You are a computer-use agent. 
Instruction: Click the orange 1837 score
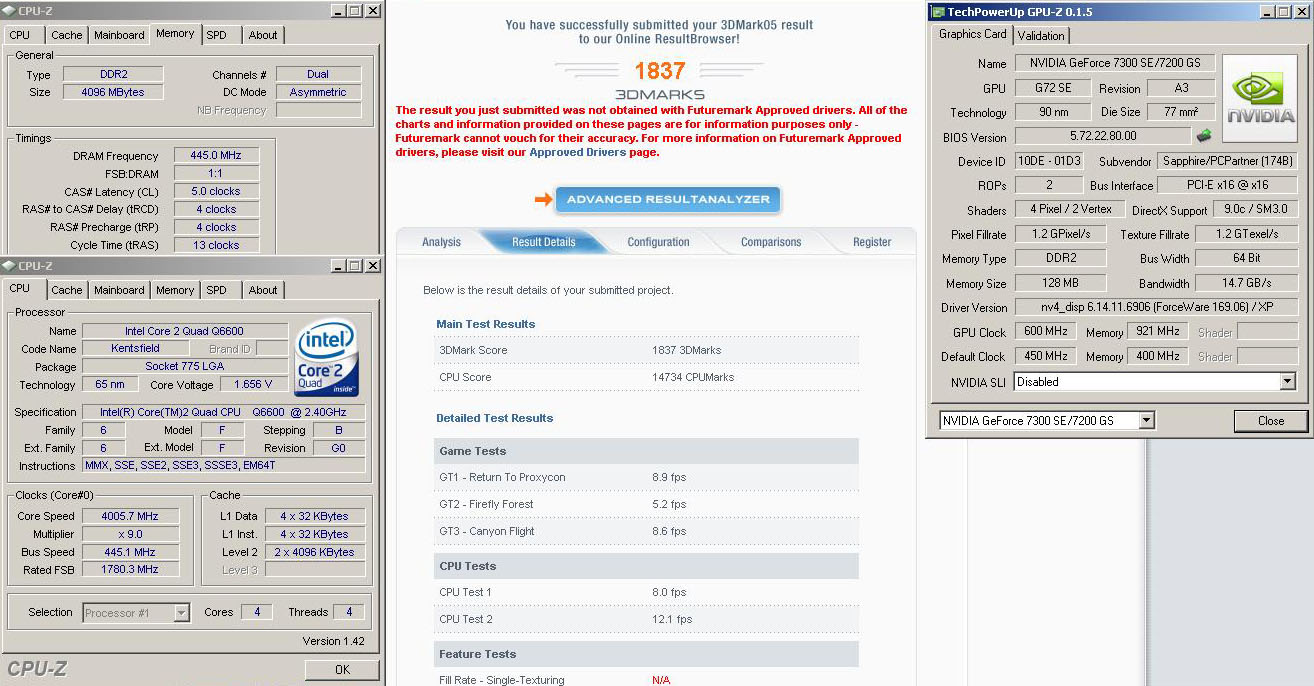tap(659, 71)
